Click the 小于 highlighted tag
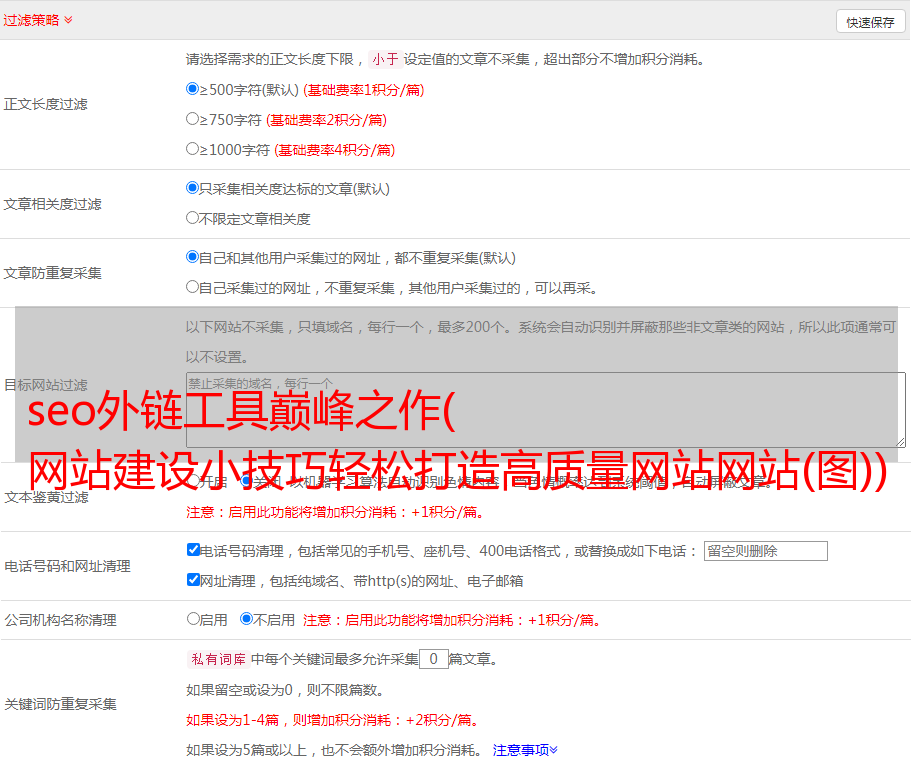 click(385, 59)
